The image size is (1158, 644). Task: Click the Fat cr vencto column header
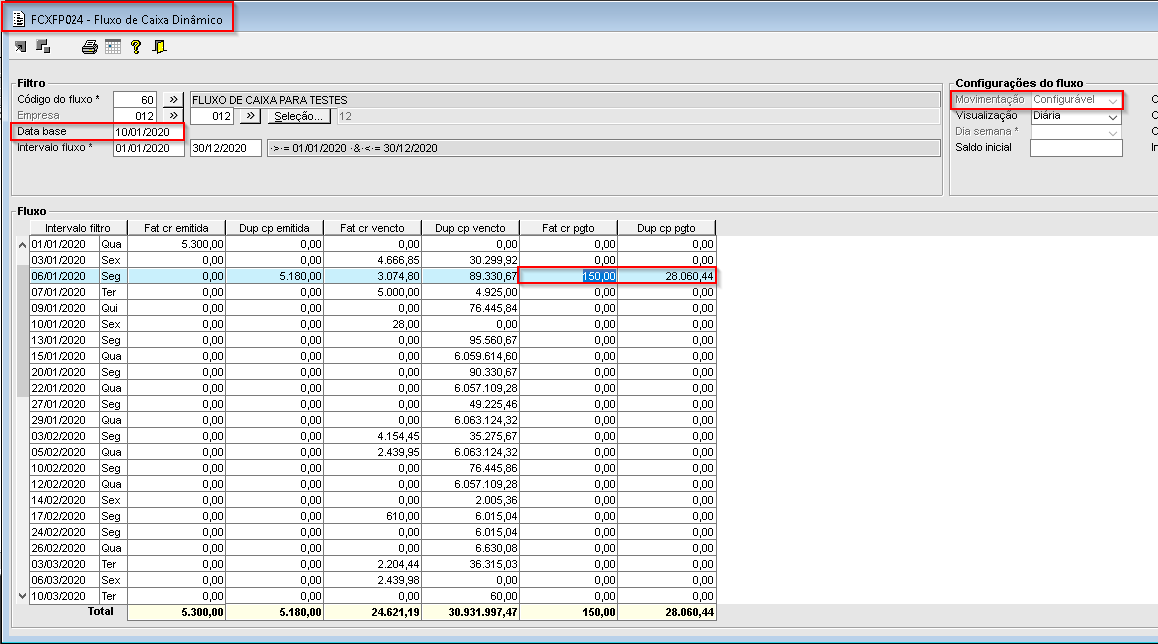tap(373, 228)
